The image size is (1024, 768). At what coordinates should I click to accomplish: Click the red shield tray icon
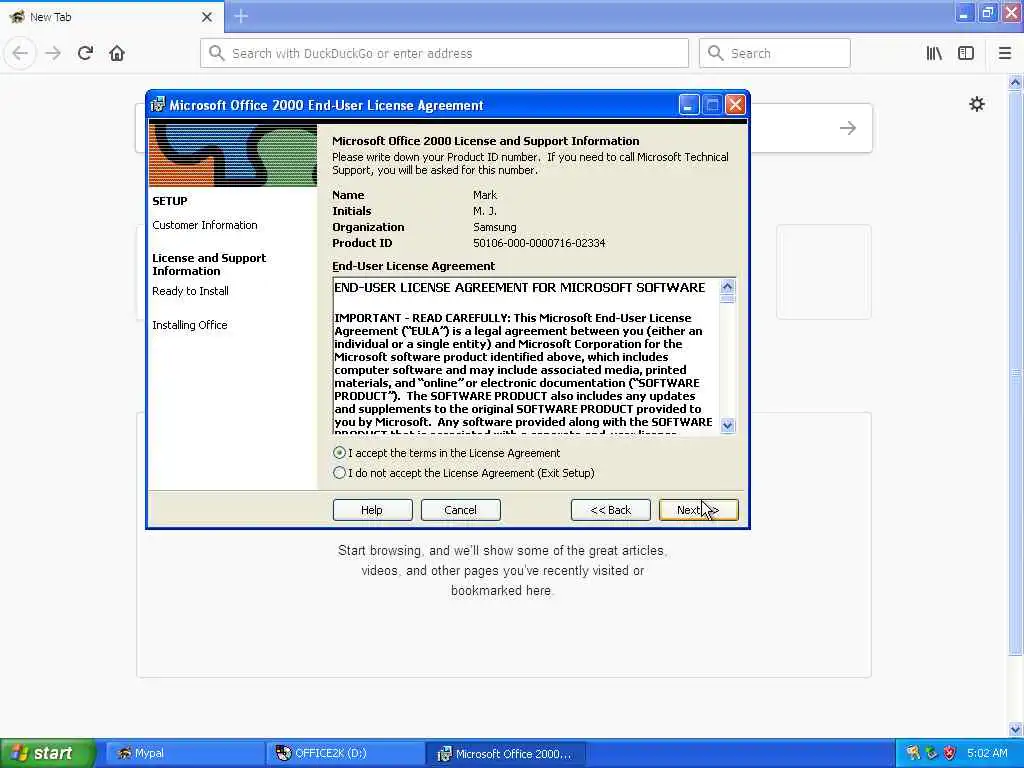[950, 753]
